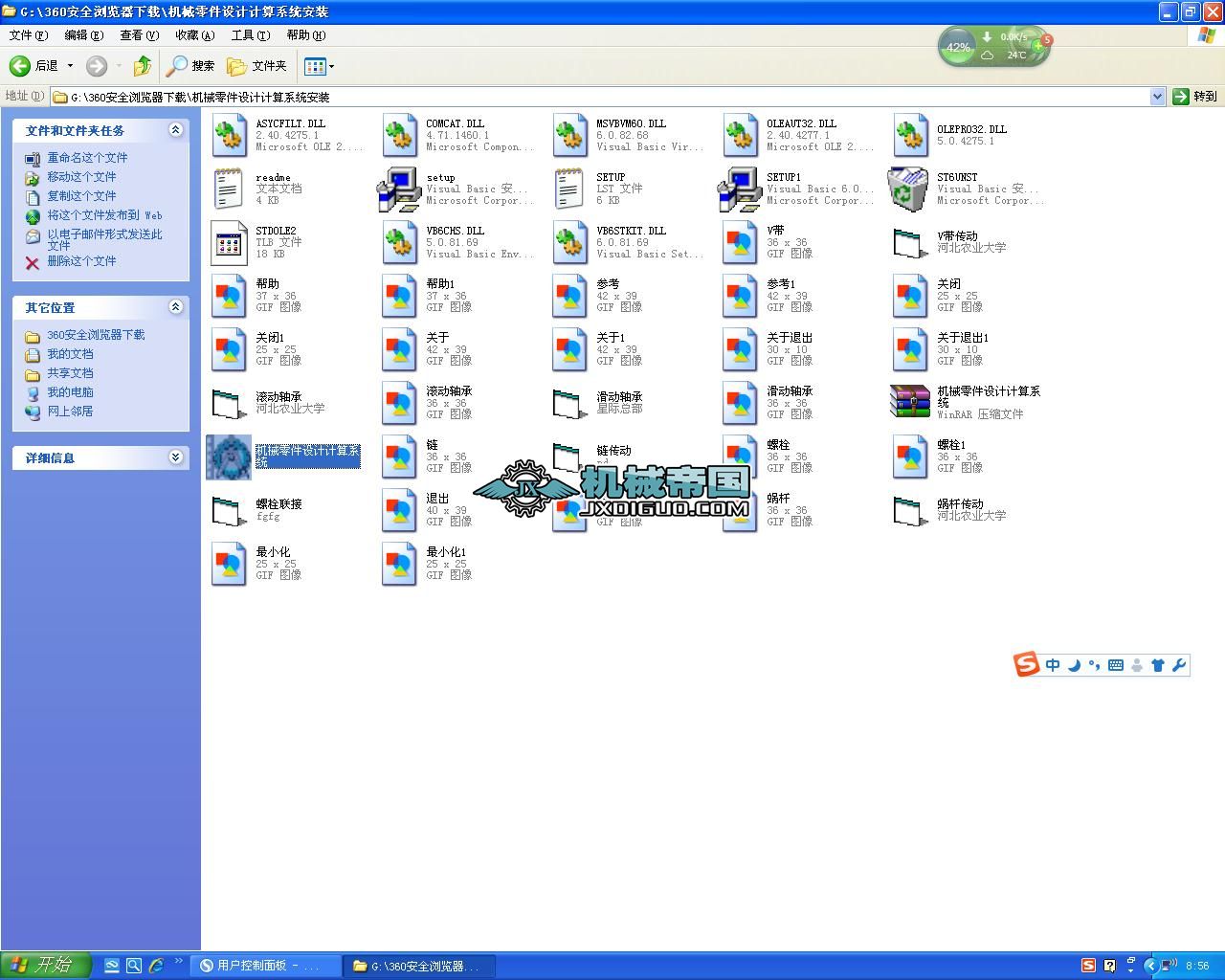Open 共享文档 in the side panel

point(70,373)
